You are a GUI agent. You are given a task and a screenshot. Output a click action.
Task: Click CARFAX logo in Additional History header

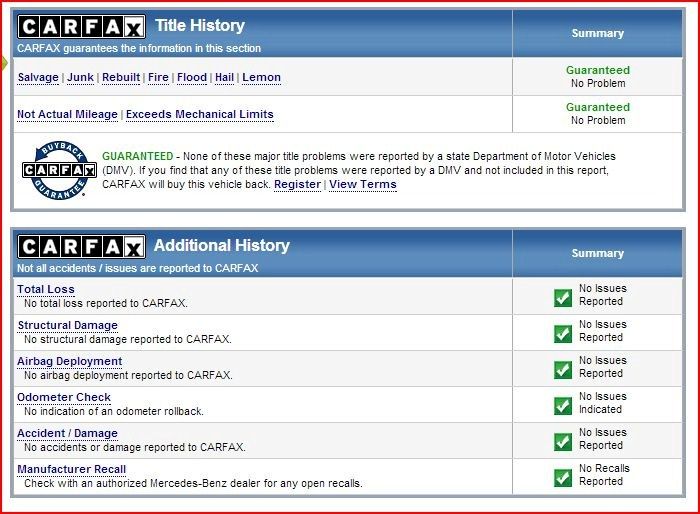click(81, 247)
